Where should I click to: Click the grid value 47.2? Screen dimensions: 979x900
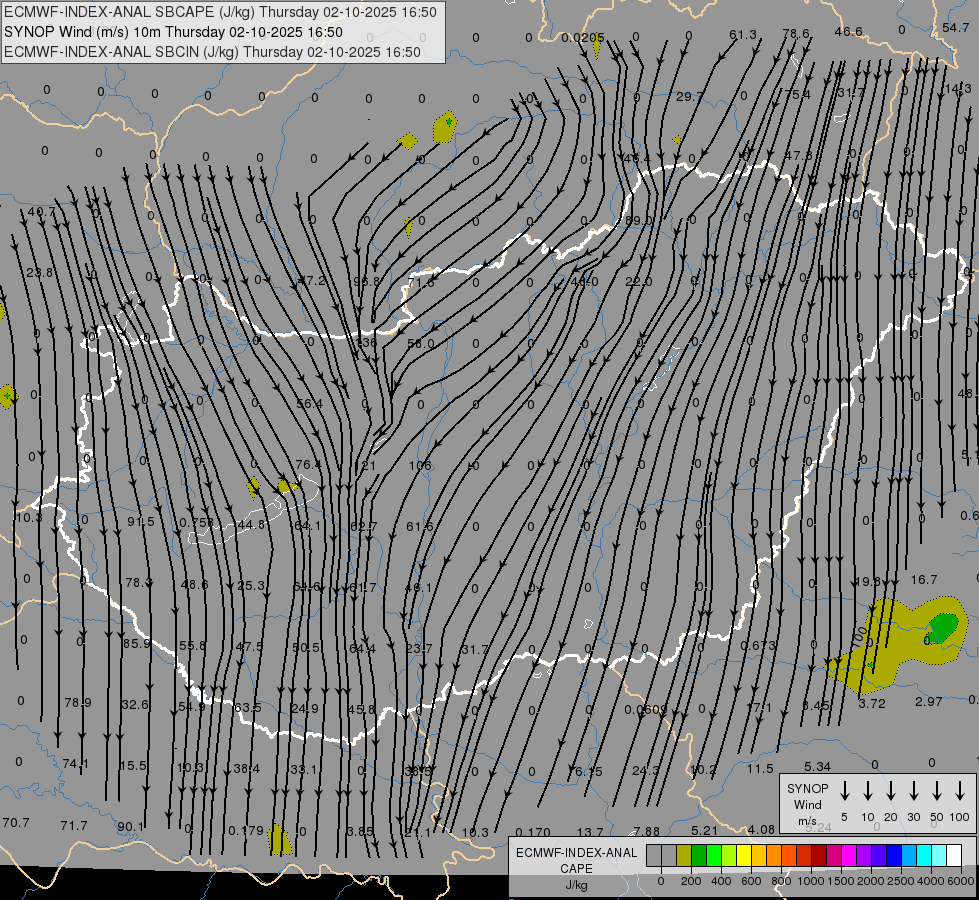pyautogui.click(x=313, y=280)
